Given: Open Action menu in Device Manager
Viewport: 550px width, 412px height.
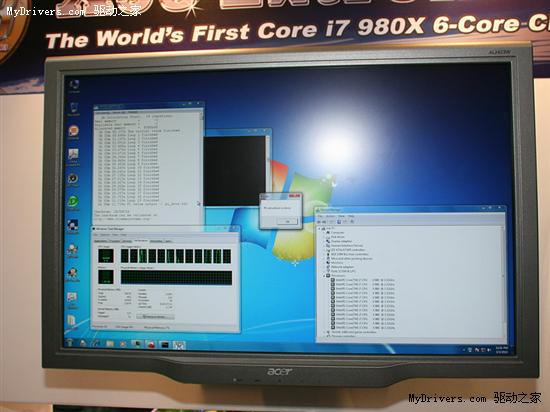Looking at the screenshot, I should point(330,216).
